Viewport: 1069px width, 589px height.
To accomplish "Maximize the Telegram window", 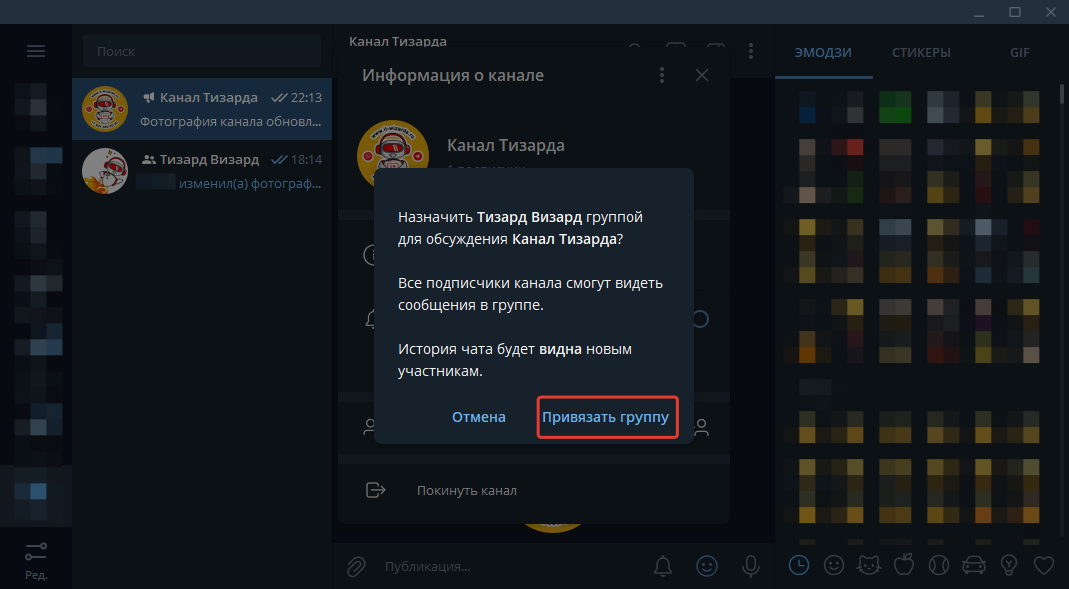I will pyautogui.click(x=1015, y=12).
